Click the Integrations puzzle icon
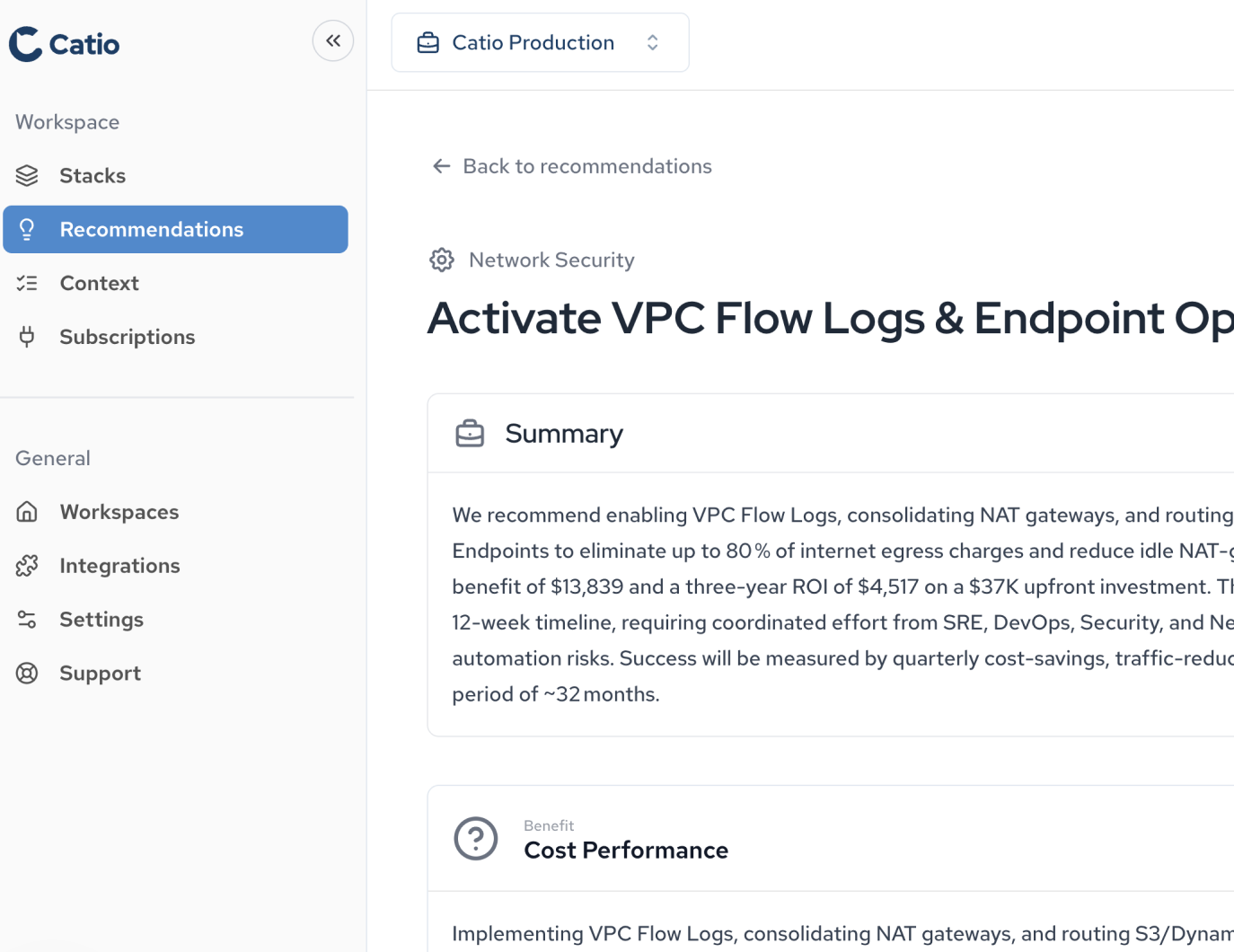1234x952 pixels. (x=26, y=565)
